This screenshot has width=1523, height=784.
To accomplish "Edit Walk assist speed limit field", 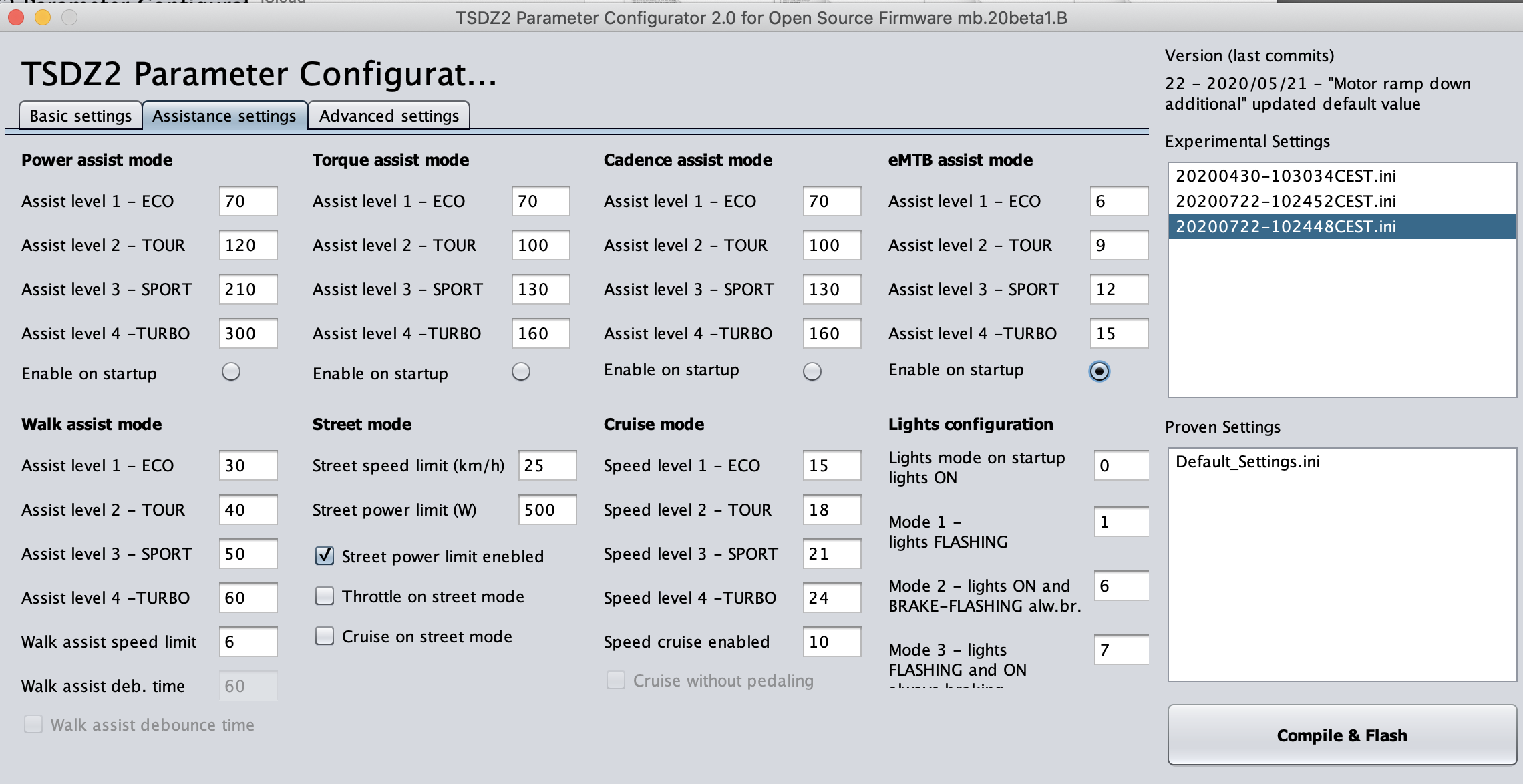I will tap(248, 642).
